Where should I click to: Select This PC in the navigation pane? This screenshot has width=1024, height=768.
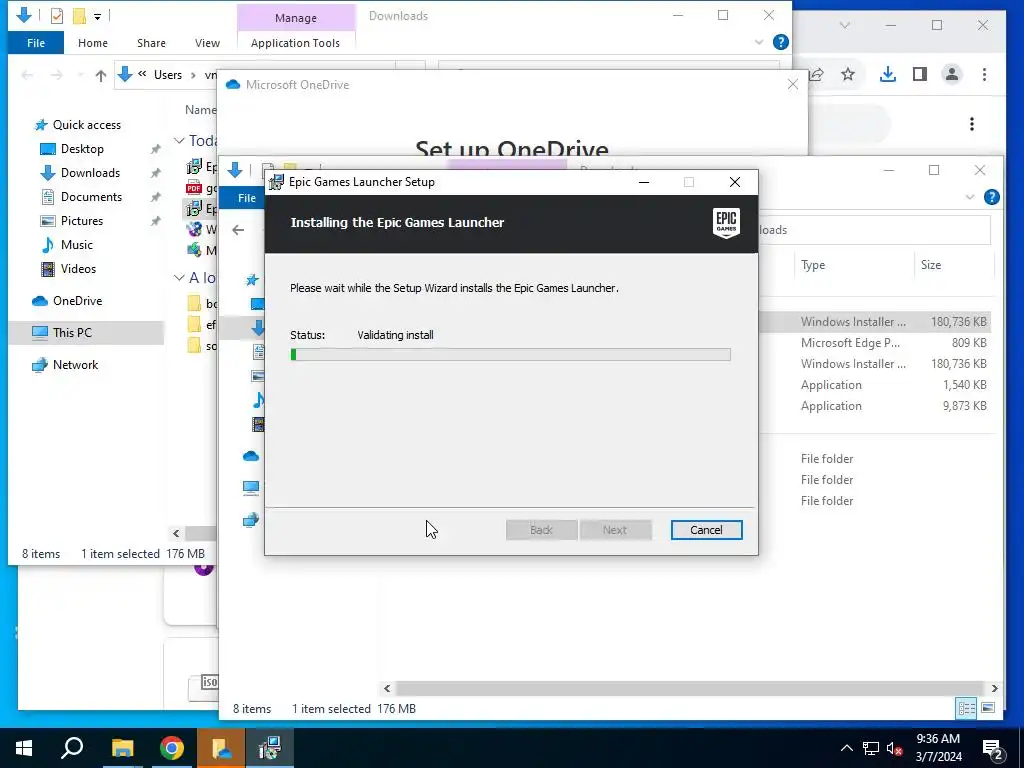[x=72, y=332]
